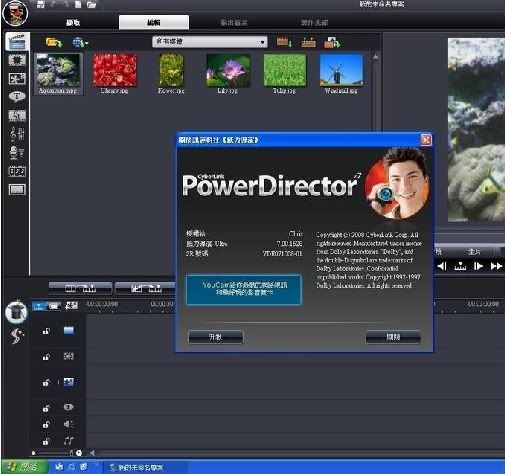Click middle film-strip icon right of media filter

(308, 42)
